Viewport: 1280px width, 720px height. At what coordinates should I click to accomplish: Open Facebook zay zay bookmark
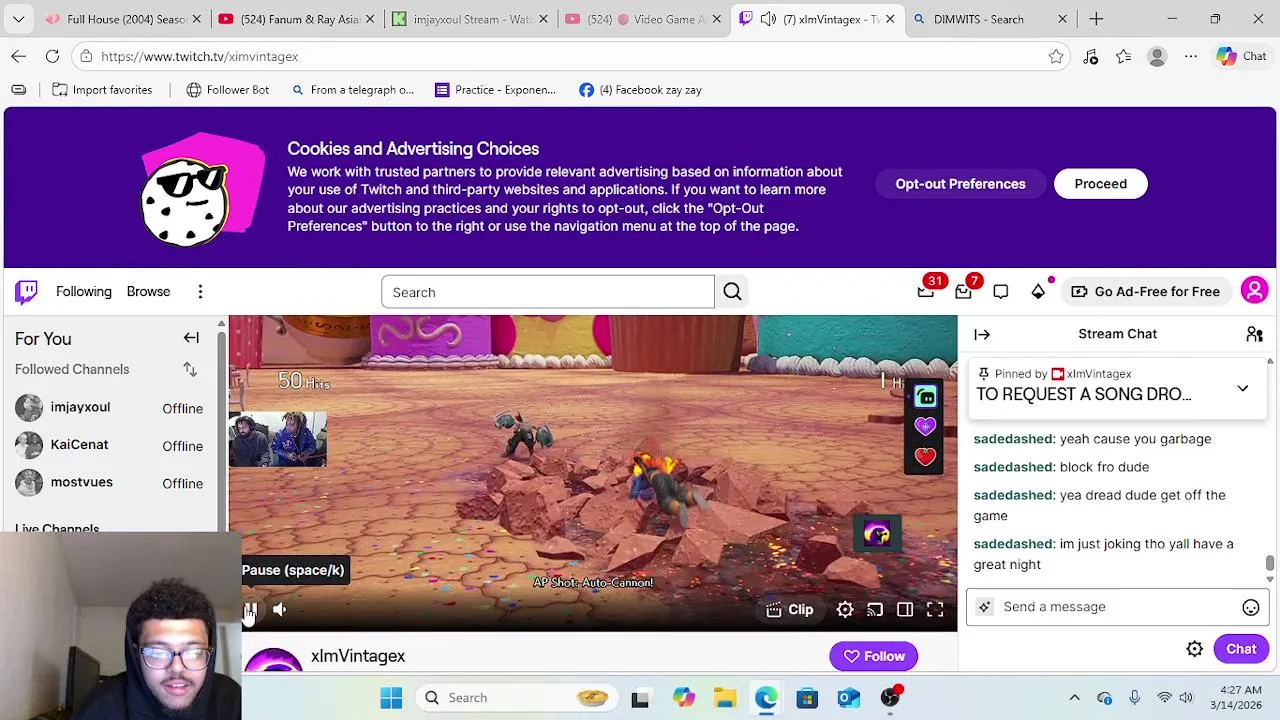point(640,90)
